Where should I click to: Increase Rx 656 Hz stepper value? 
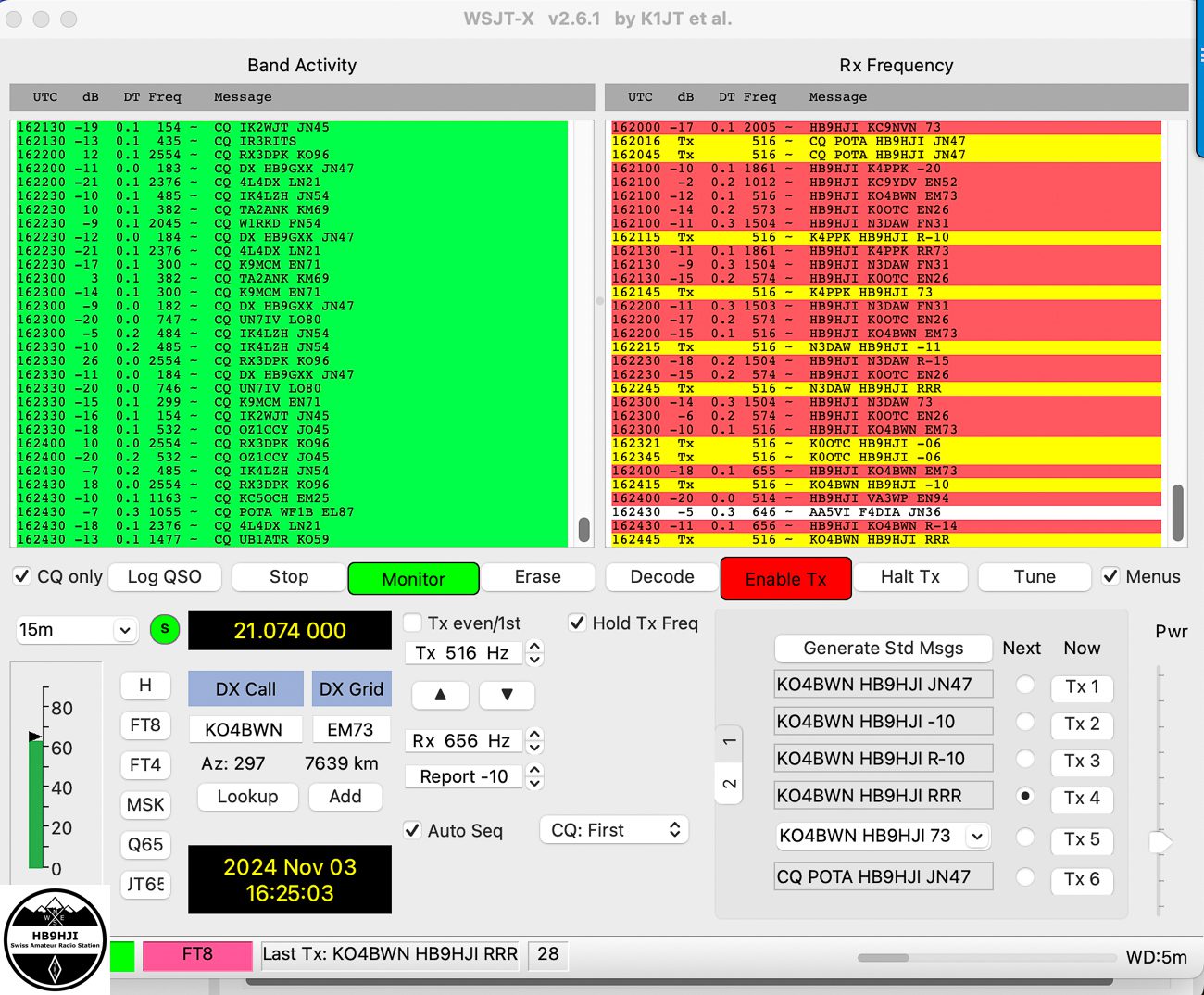(534, 735)
